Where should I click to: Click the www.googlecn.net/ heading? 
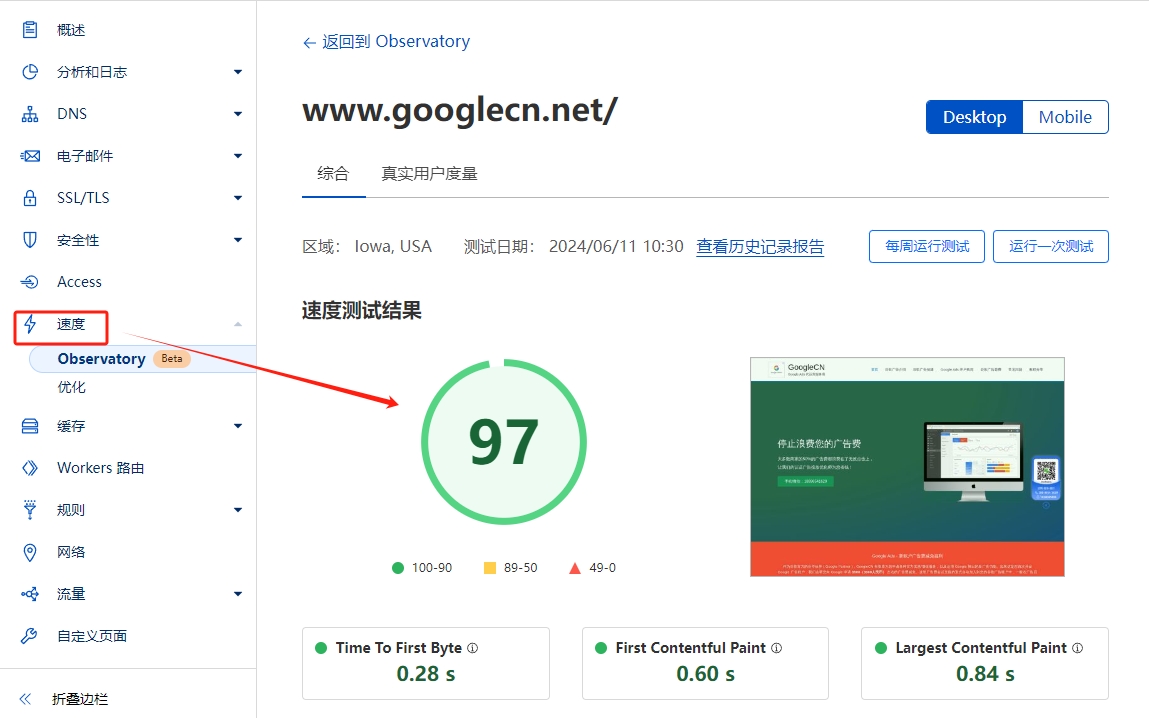coord(460,110)
